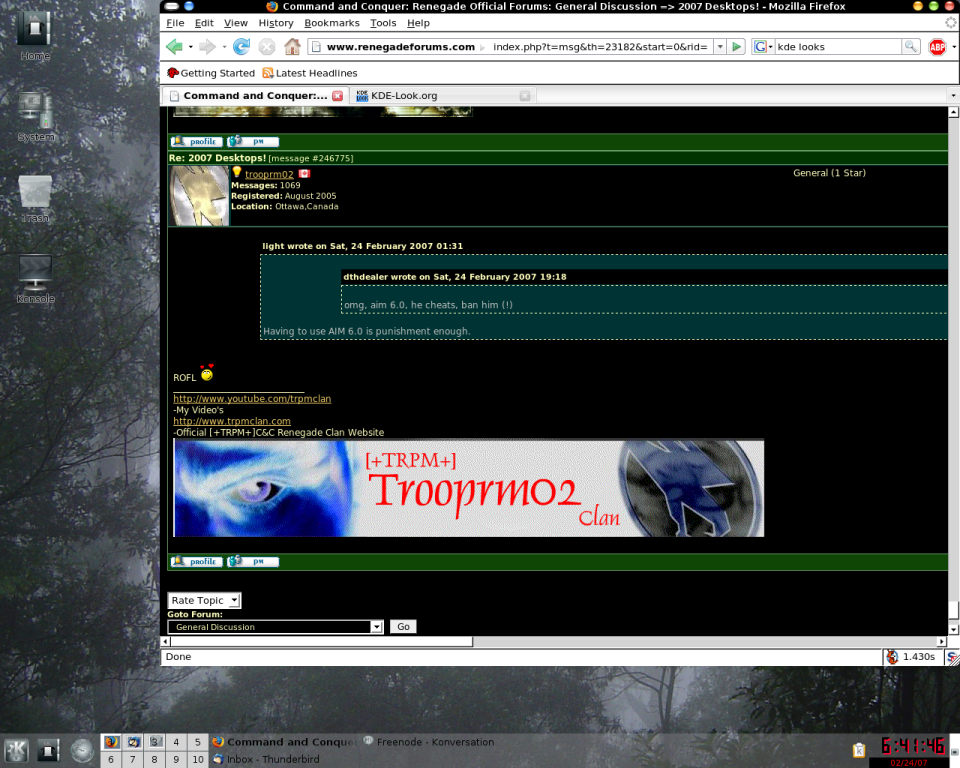Switch to virtual desktop 9 in pager
960x768 pixels.
(176, 760)
